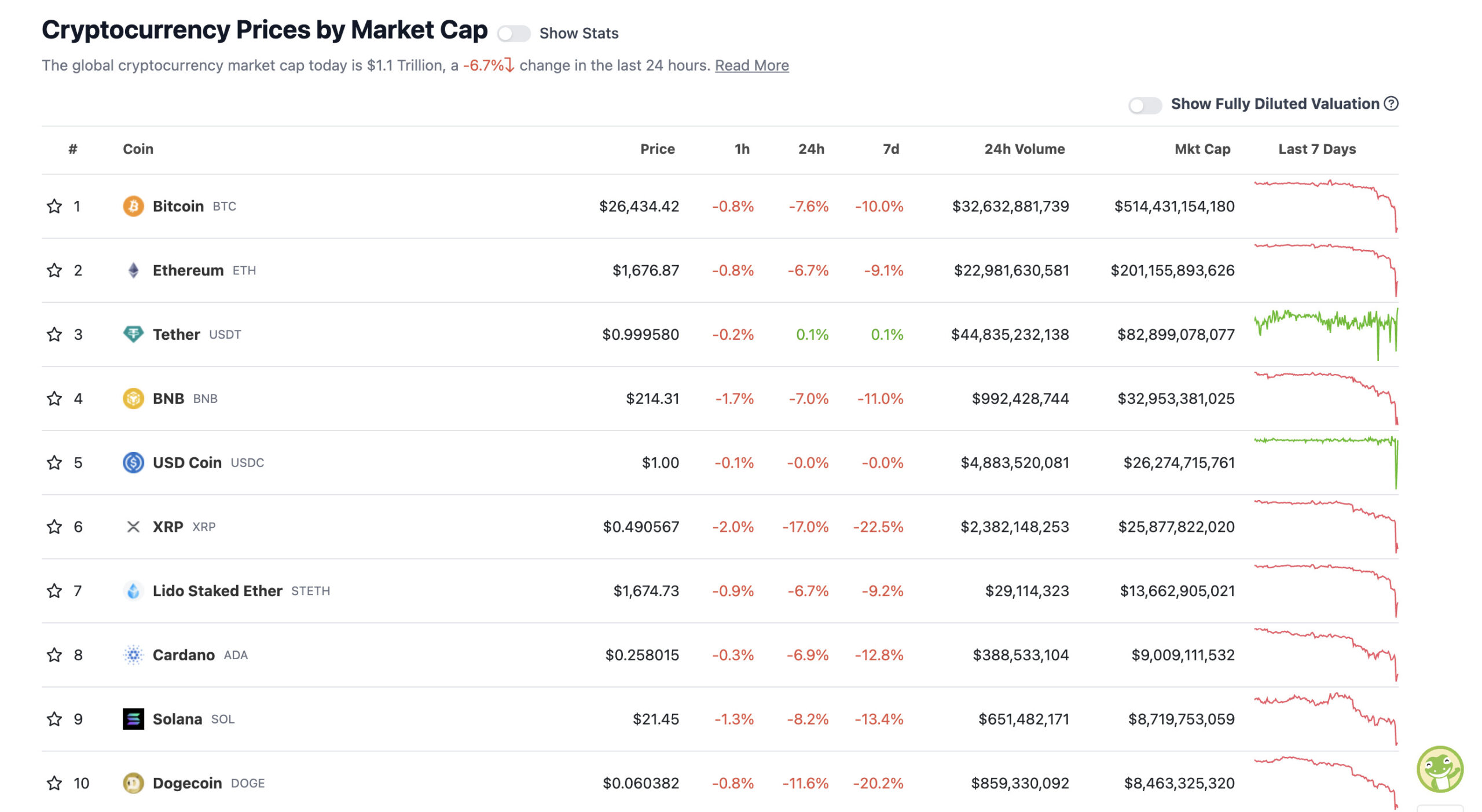Screen dimensions: 1482x812
Task: Sort by the 1h change column
Action: [742, 149]
